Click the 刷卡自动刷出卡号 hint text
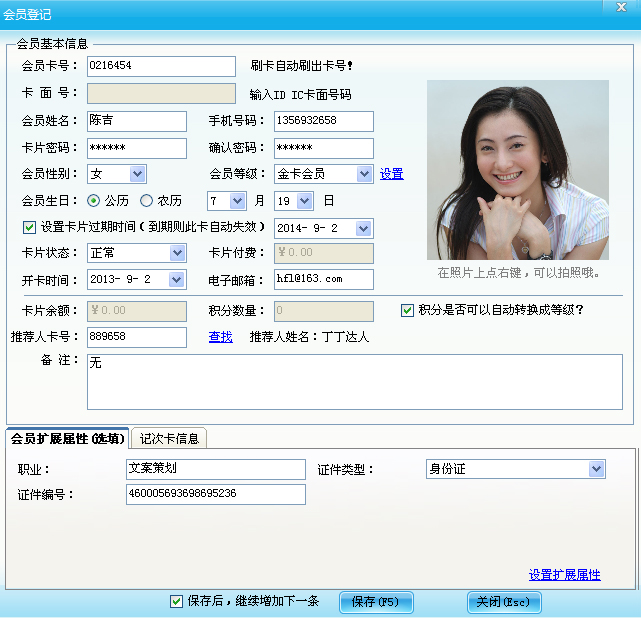This screenshot has height=618, width=641. [301, 65]
